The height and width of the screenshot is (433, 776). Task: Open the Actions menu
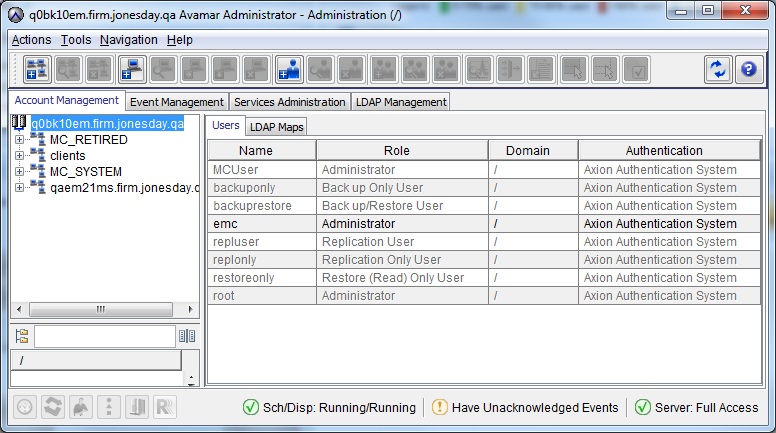[32, 40]
